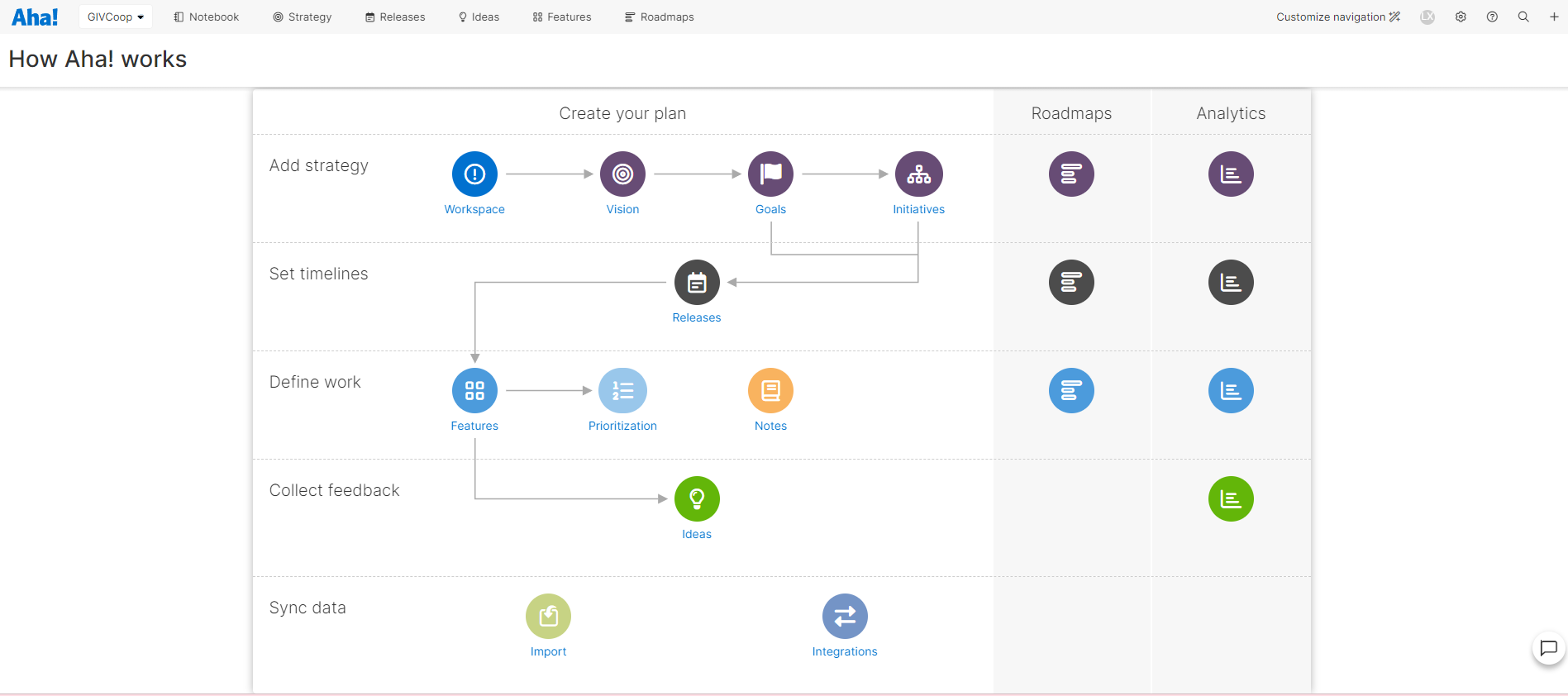
Task: Click the Workspace circle icon
Action: 474,174
